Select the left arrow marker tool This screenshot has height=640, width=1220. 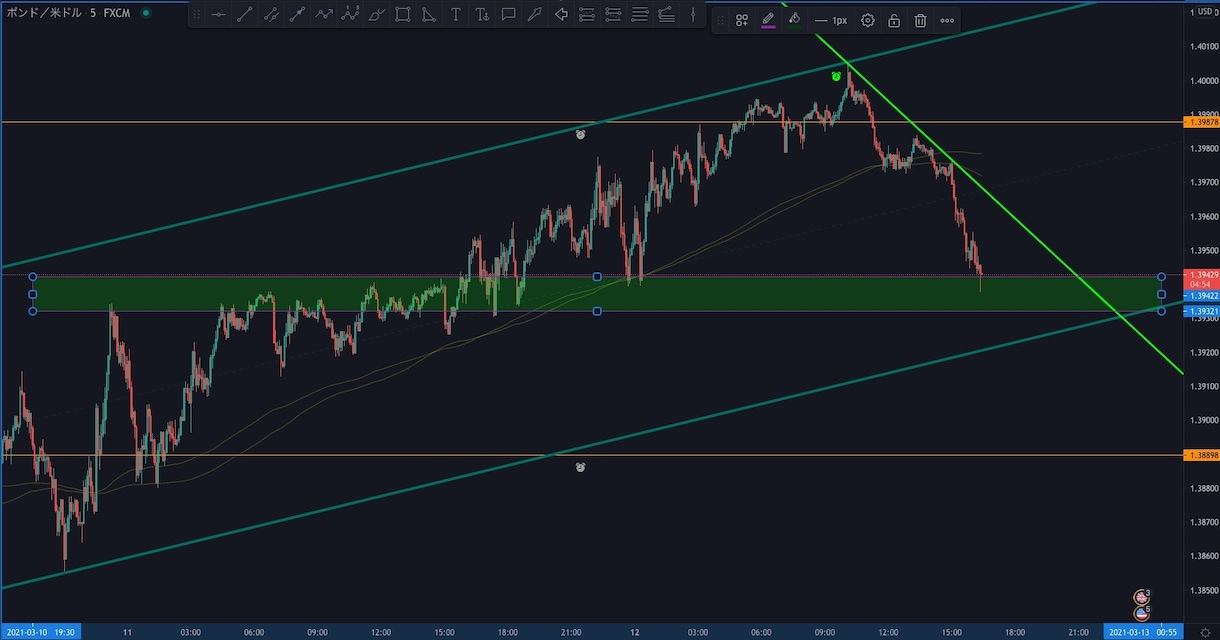point(561,15)
